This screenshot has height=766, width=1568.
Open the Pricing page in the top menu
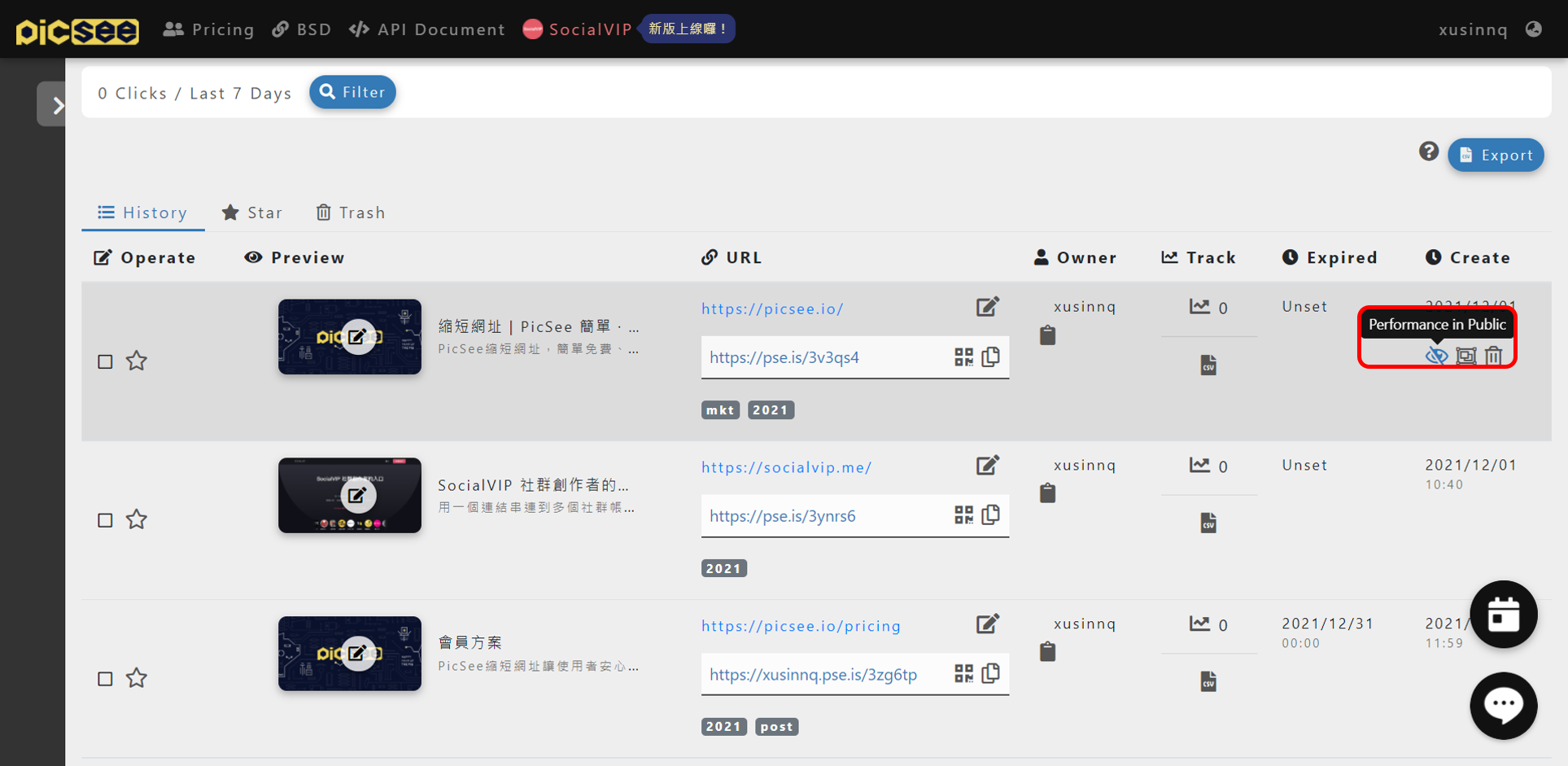click(209, 29)
